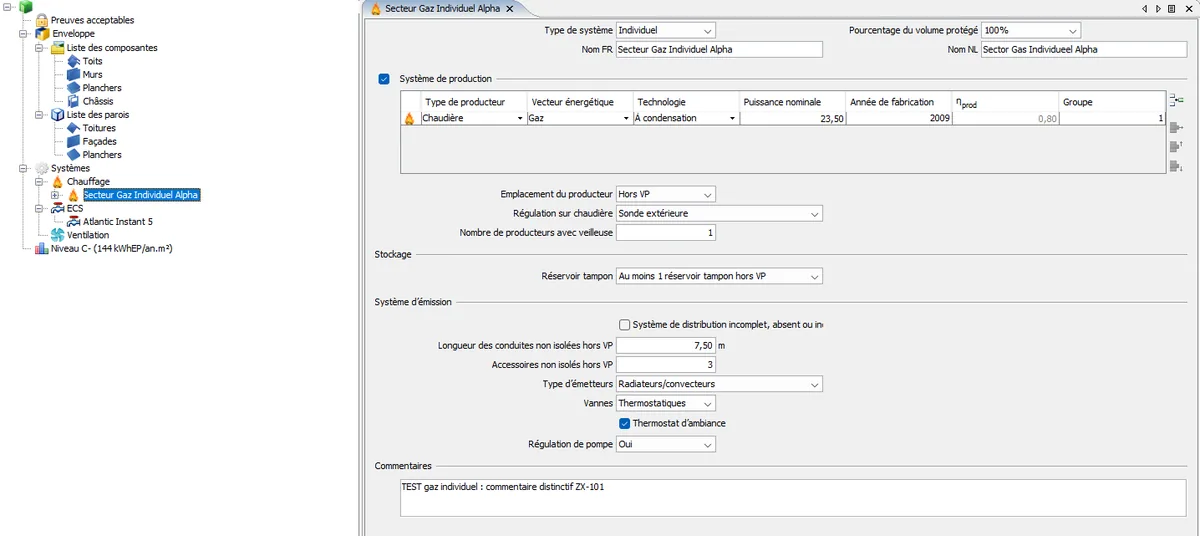Screen dimensions: 1200x536
Task: Click the Accessoires non isolés hors VP field
Action: [666, 364]
